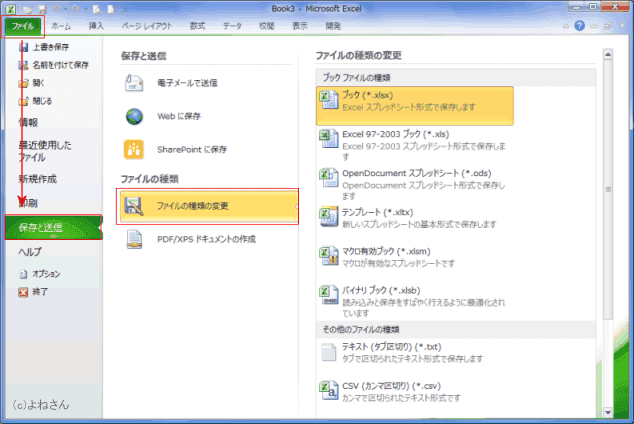Click the red 終了 X icon
634x424 pixels.
(23, 292)
